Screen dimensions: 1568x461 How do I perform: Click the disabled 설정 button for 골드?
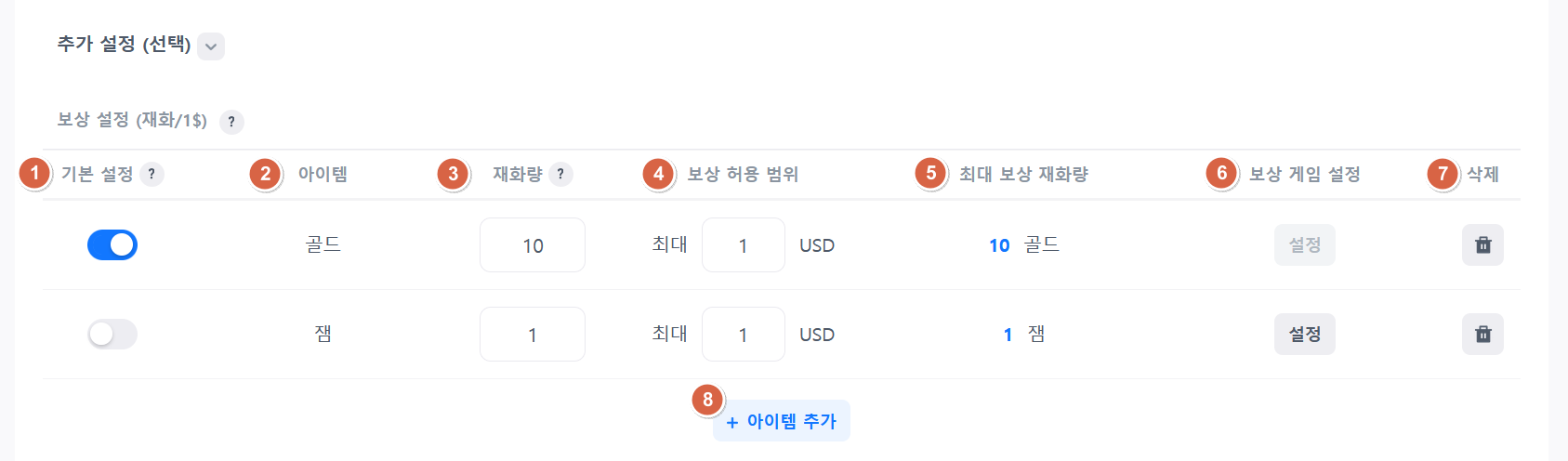(1304, 245)
